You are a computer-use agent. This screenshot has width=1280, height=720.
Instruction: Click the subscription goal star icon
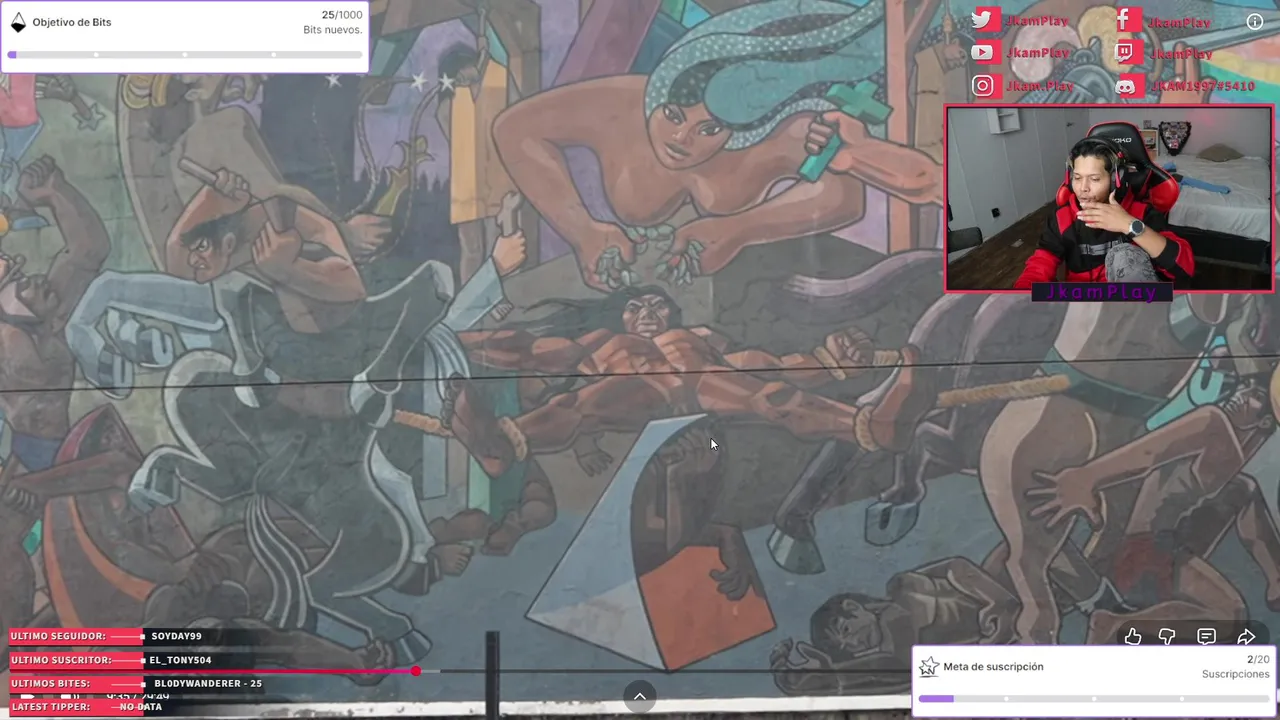click(x=929, y=667)
